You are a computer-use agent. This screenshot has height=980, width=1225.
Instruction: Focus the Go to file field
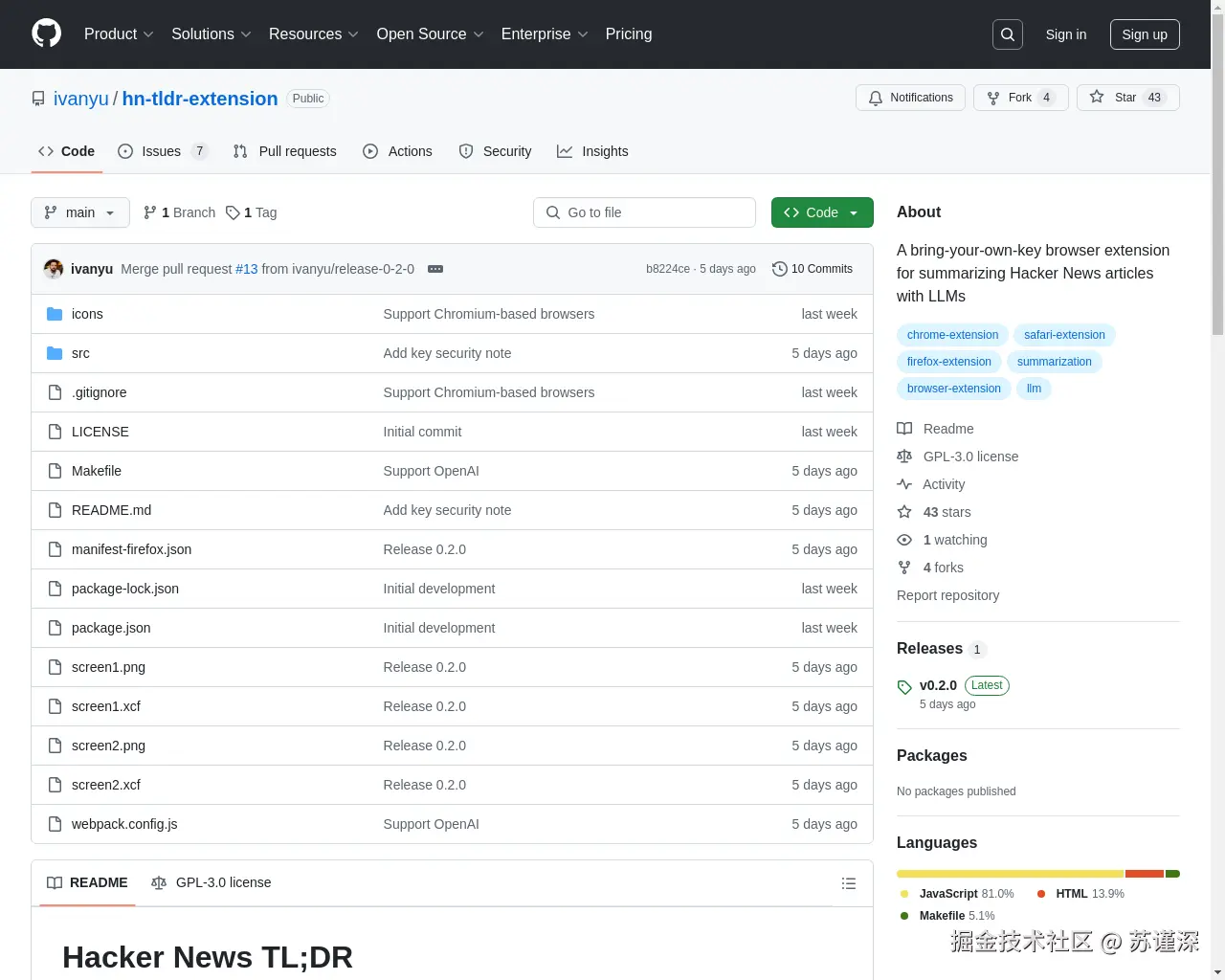click(644, 212)
